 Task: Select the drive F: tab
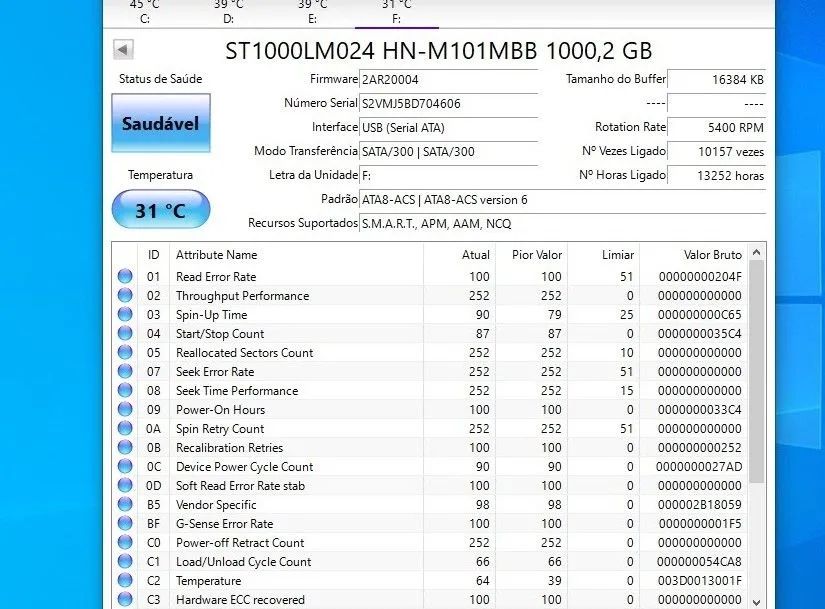(x=397, y=13)
